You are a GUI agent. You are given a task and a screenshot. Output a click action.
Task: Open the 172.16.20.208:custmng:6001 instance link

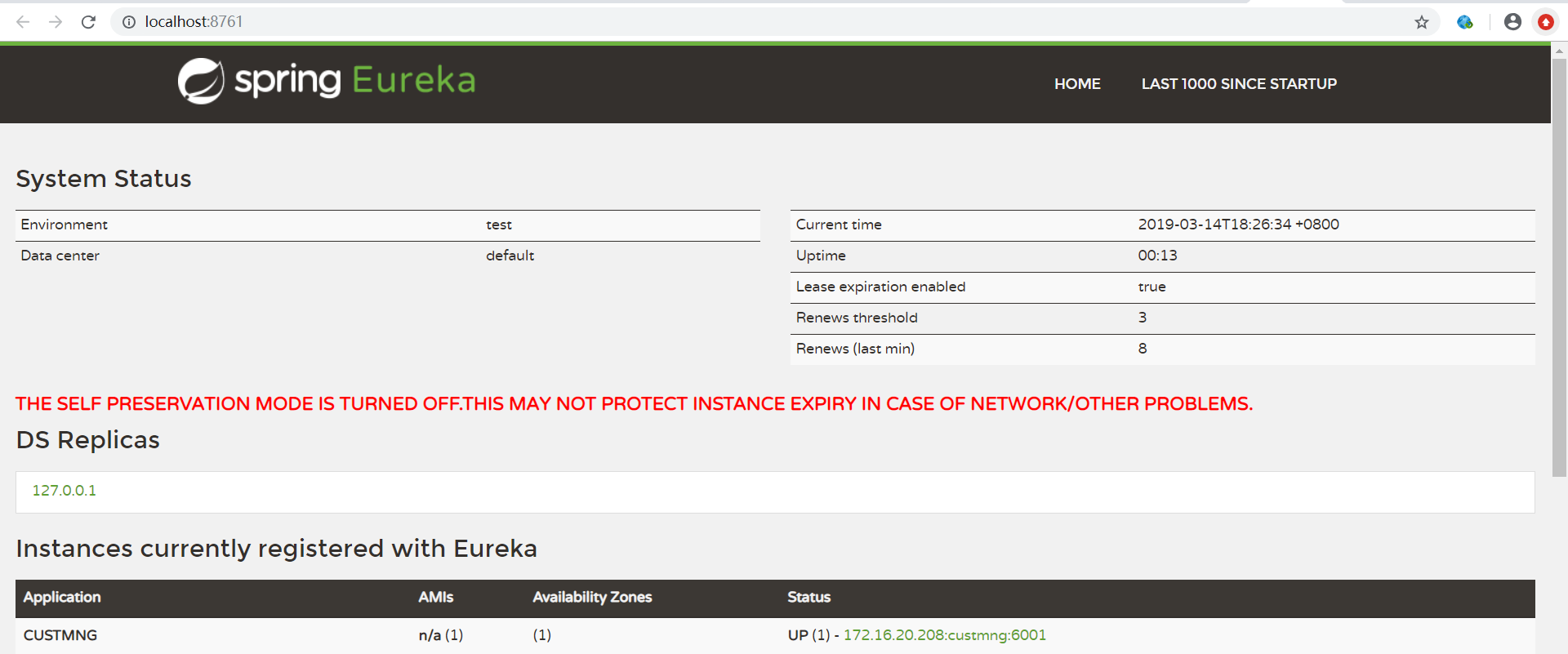click(944, 635)
